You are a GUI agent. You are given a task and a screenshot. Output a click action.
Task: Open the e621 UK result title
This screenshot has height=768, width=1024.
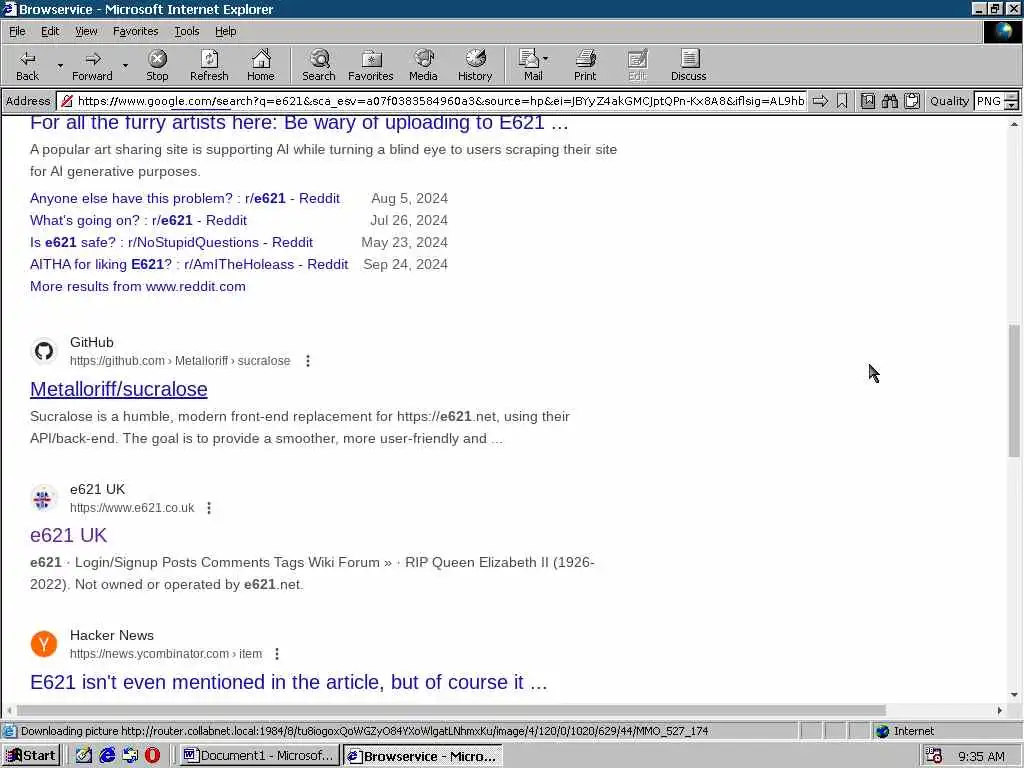pyautogui.click(x=69, y=536)
